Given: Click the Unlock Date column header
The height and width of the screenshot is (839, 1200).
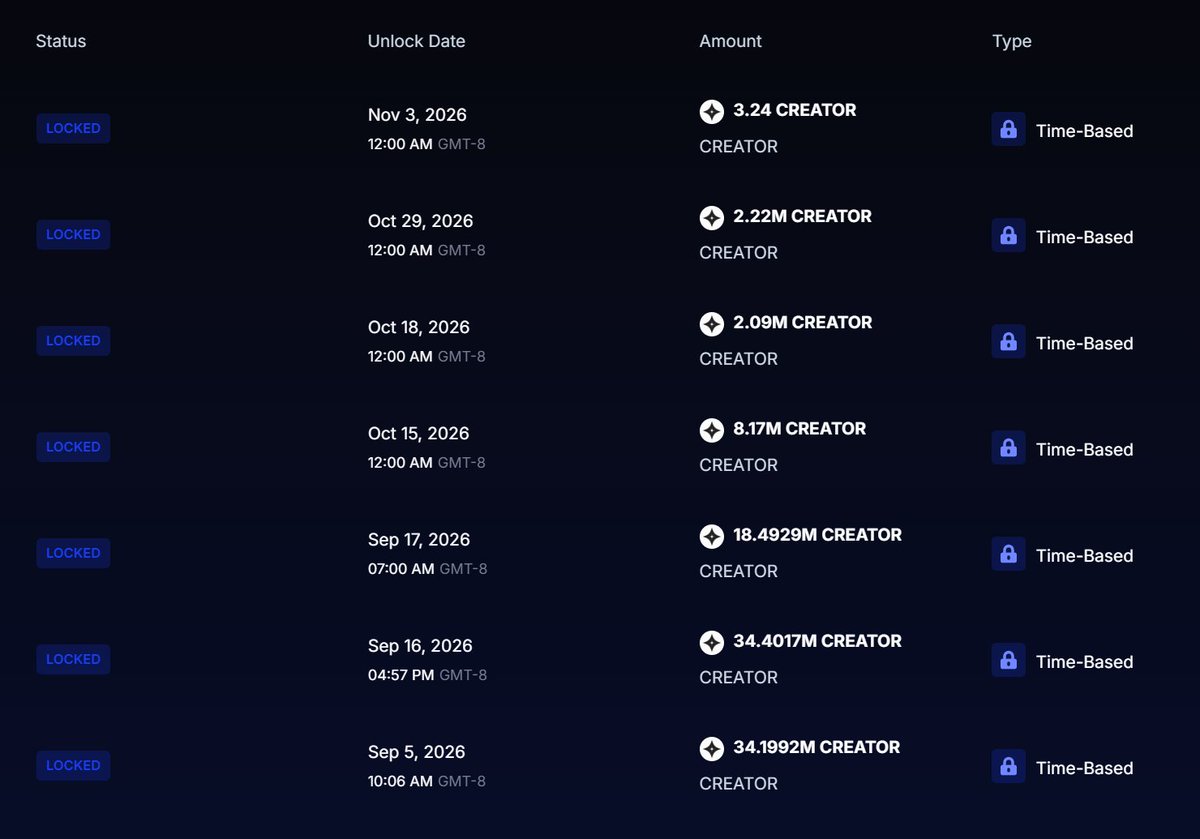Looking at the screenshot, I should pyautogui.click(x=416, y=41).
